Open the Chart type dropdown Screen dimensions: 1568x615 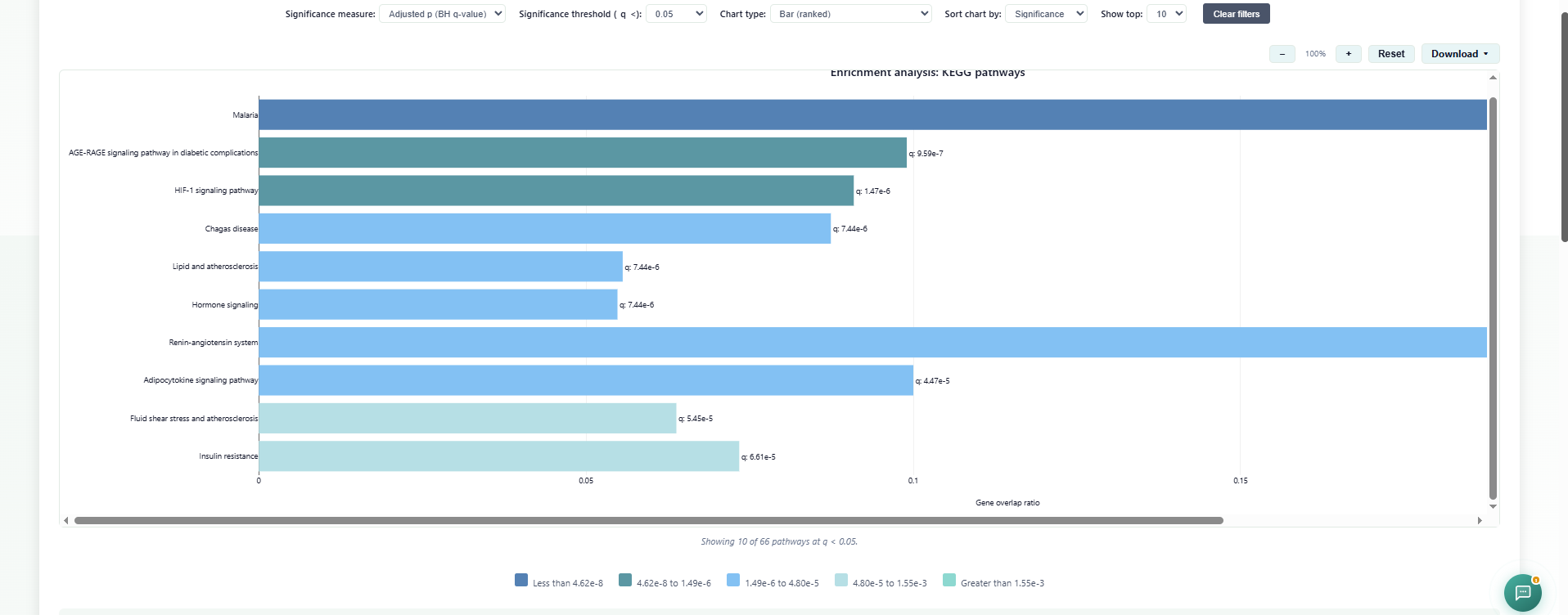point(851,14)
